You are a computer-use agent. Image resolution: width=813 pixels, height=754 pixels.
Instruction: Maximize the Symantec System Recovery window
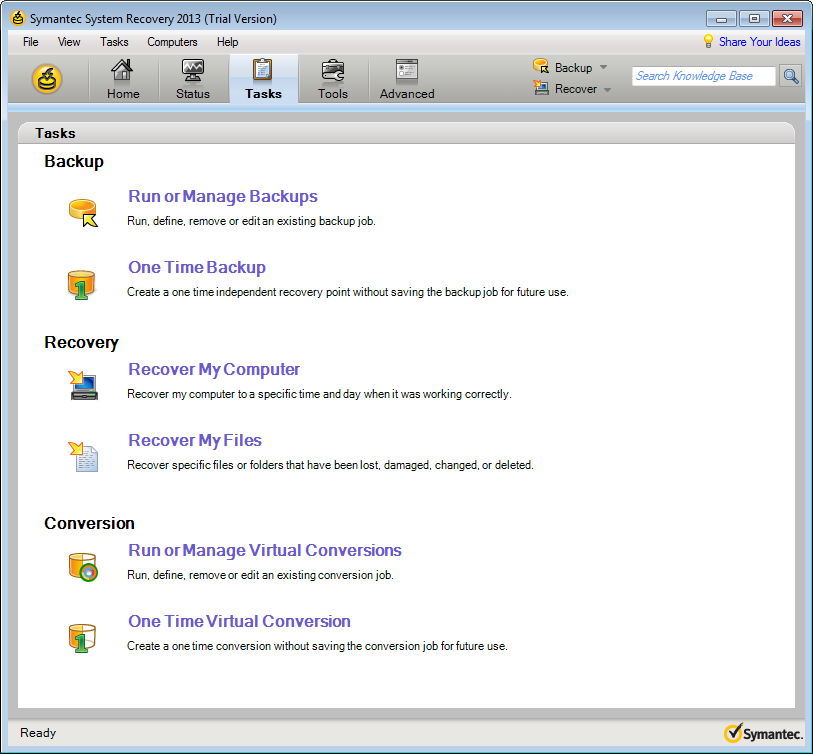(x=754, y=19)
